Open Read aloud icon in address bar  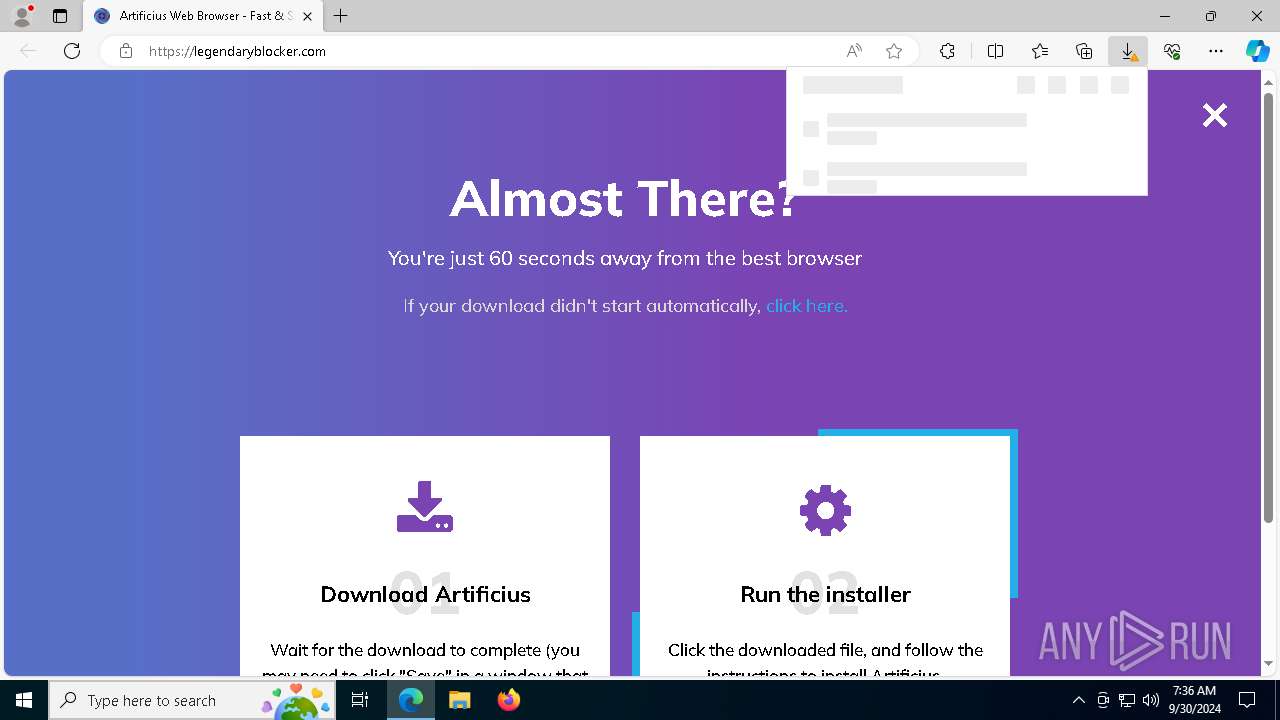coord(854,51)
